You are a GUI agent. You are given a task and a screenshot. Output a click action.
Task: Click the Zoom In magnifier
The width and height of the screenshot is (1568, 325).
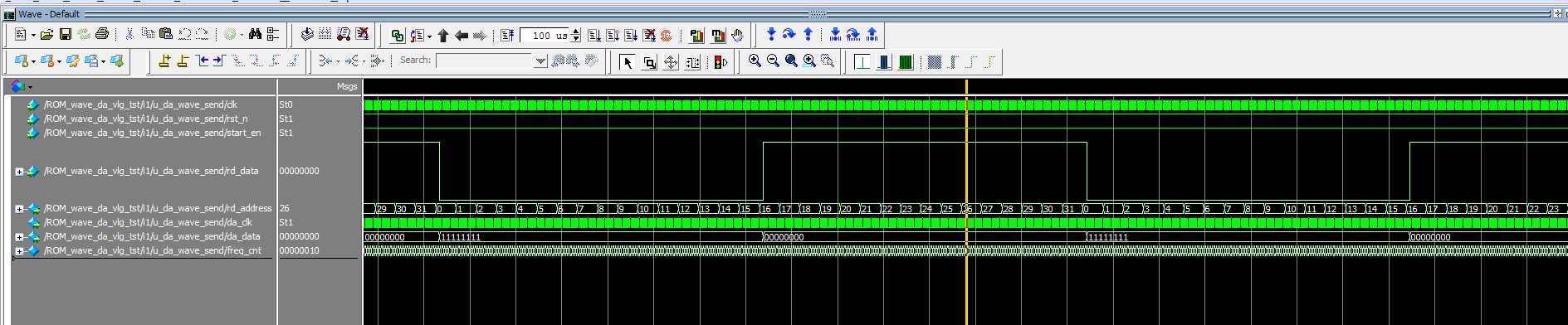tap(755, 61)
